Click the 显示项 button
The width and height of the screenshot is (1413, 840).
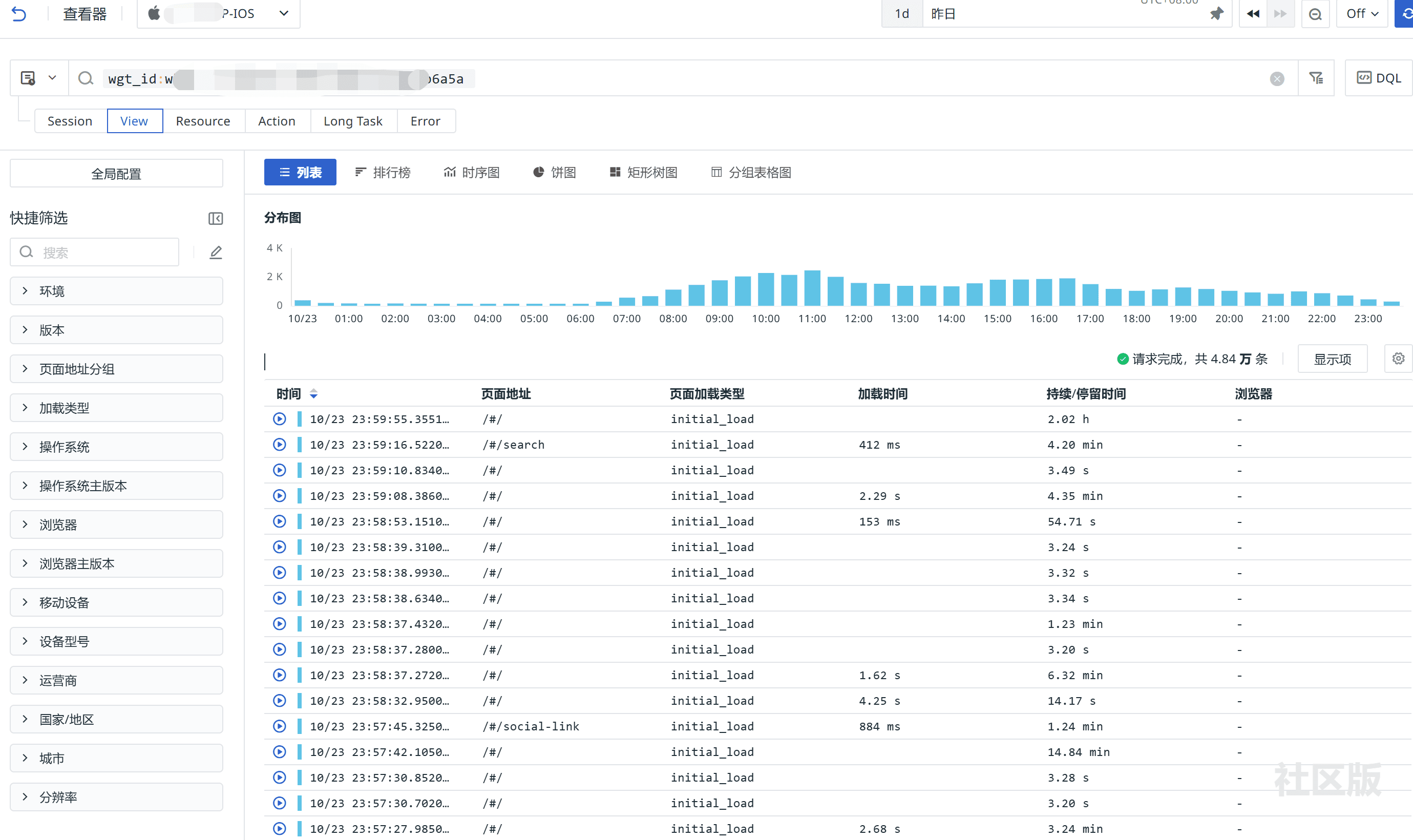[1332, 359]
